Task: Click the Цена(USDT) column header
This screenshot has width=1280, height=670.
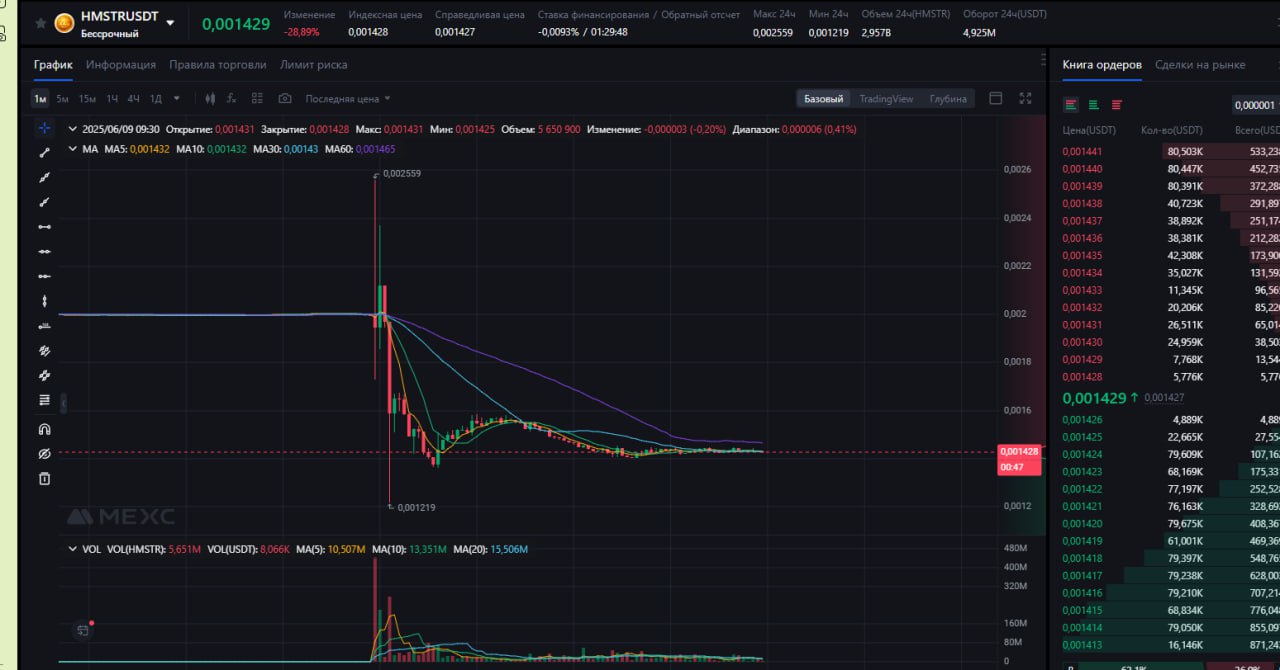Action: [x=1089, y=130]
